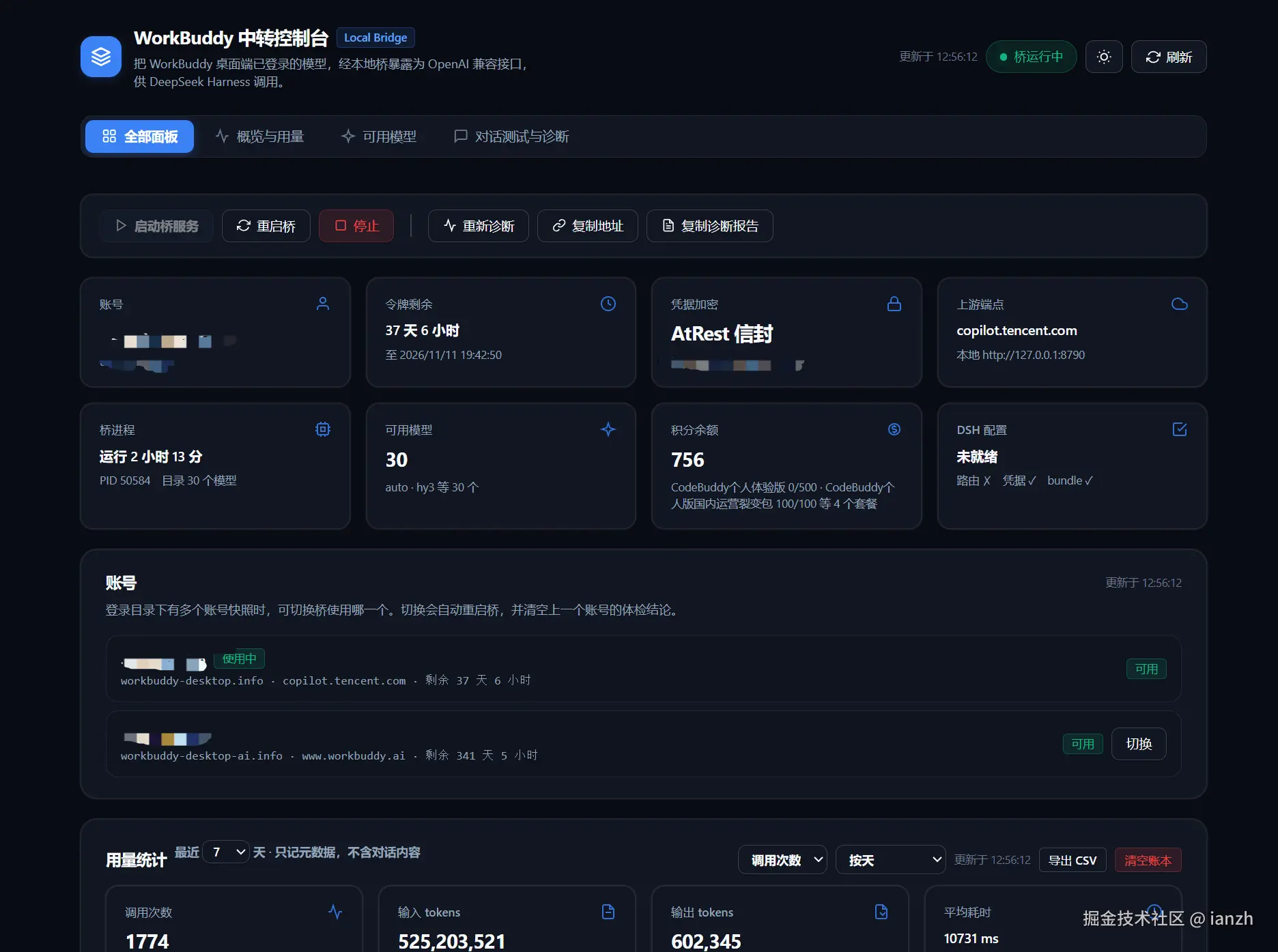Click copilot.tencent.com endpoint text
Screen dimensions: 1278x952
(x=1017, y=330)
